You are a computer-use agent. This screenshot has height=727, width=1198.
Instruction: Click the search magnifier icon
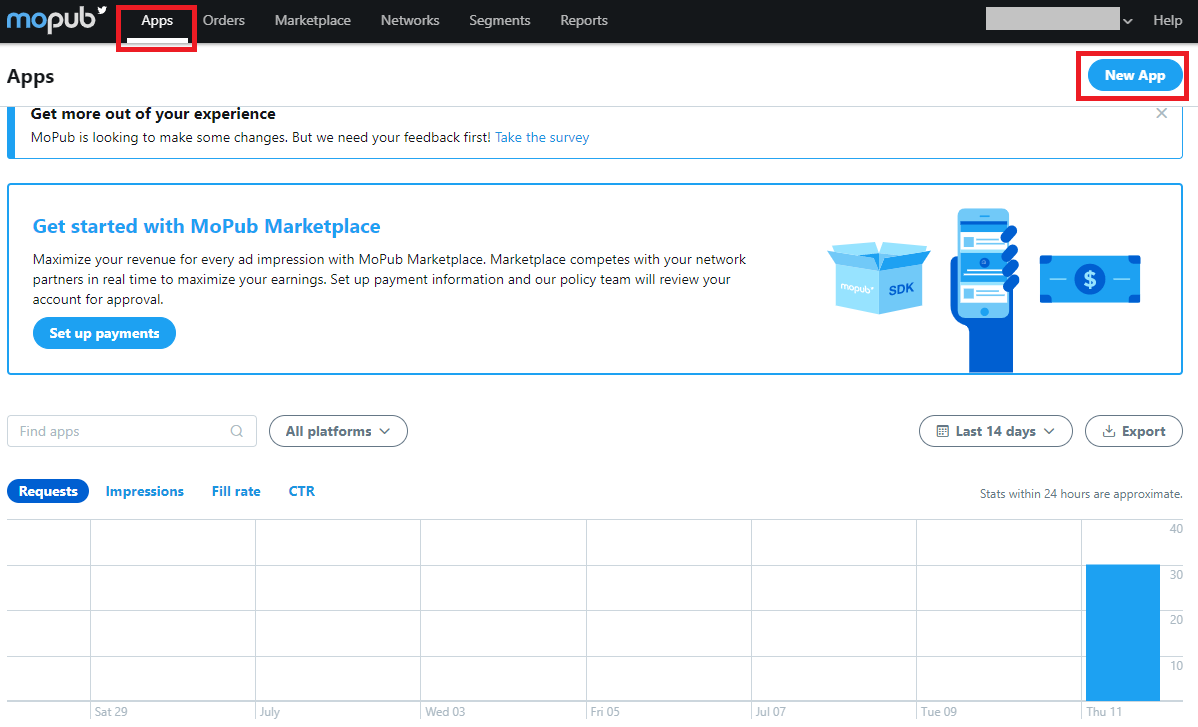pyautogui.click(x=237, y=431)
